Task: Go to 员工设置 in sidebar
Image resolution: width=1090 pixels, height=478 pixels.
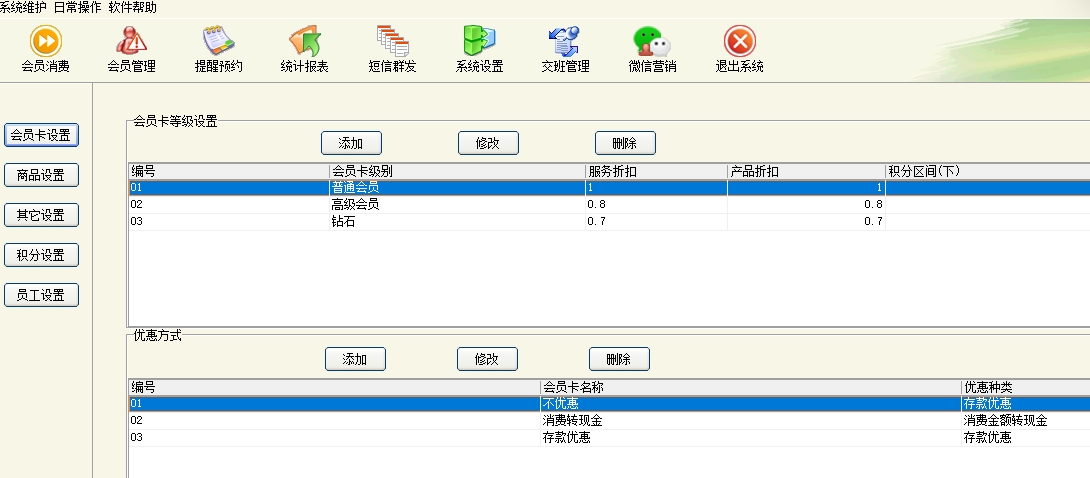Action: pos(41,296)
